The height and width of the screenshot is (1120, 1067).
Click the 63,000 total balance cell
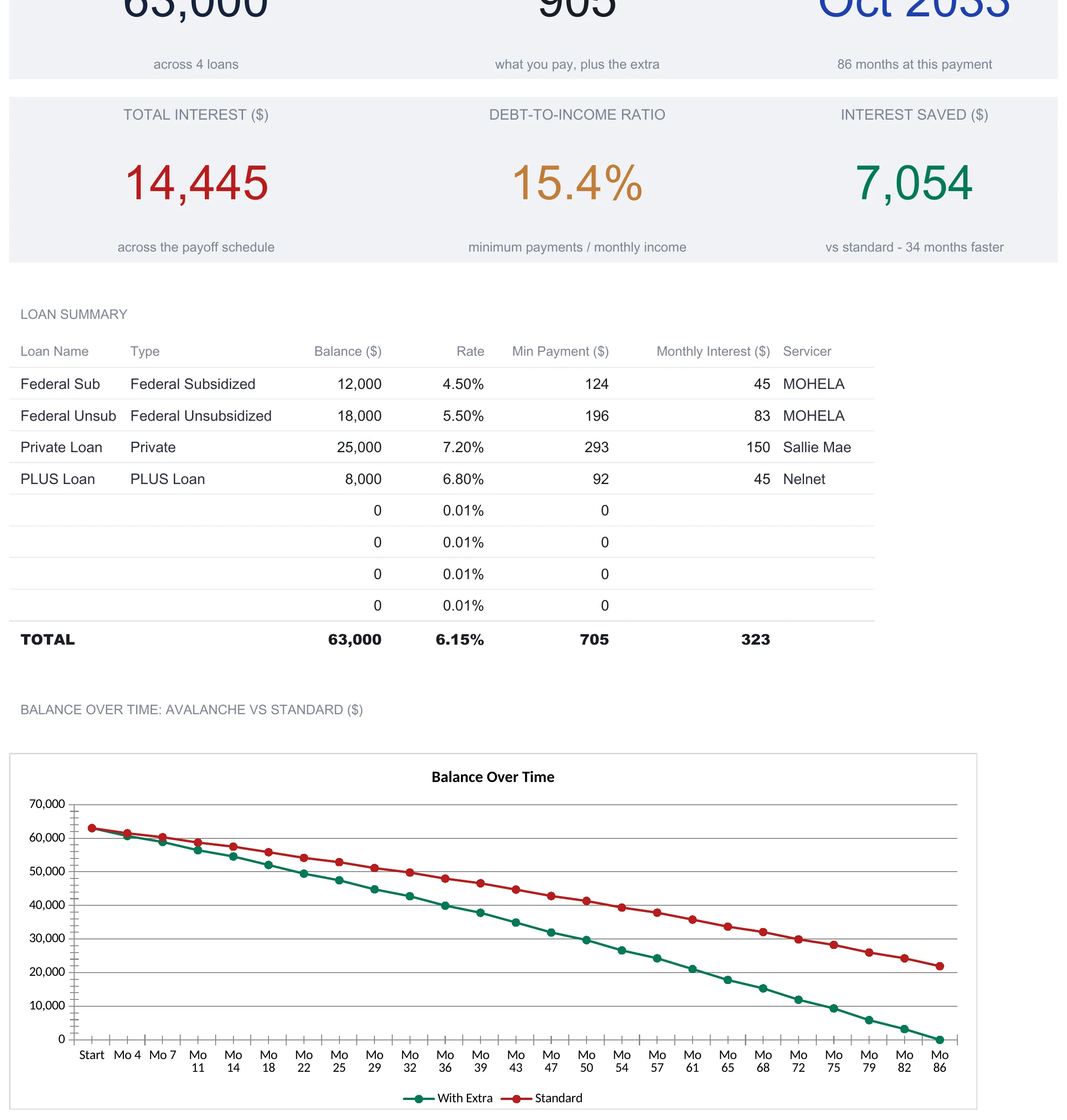point(355,640)
